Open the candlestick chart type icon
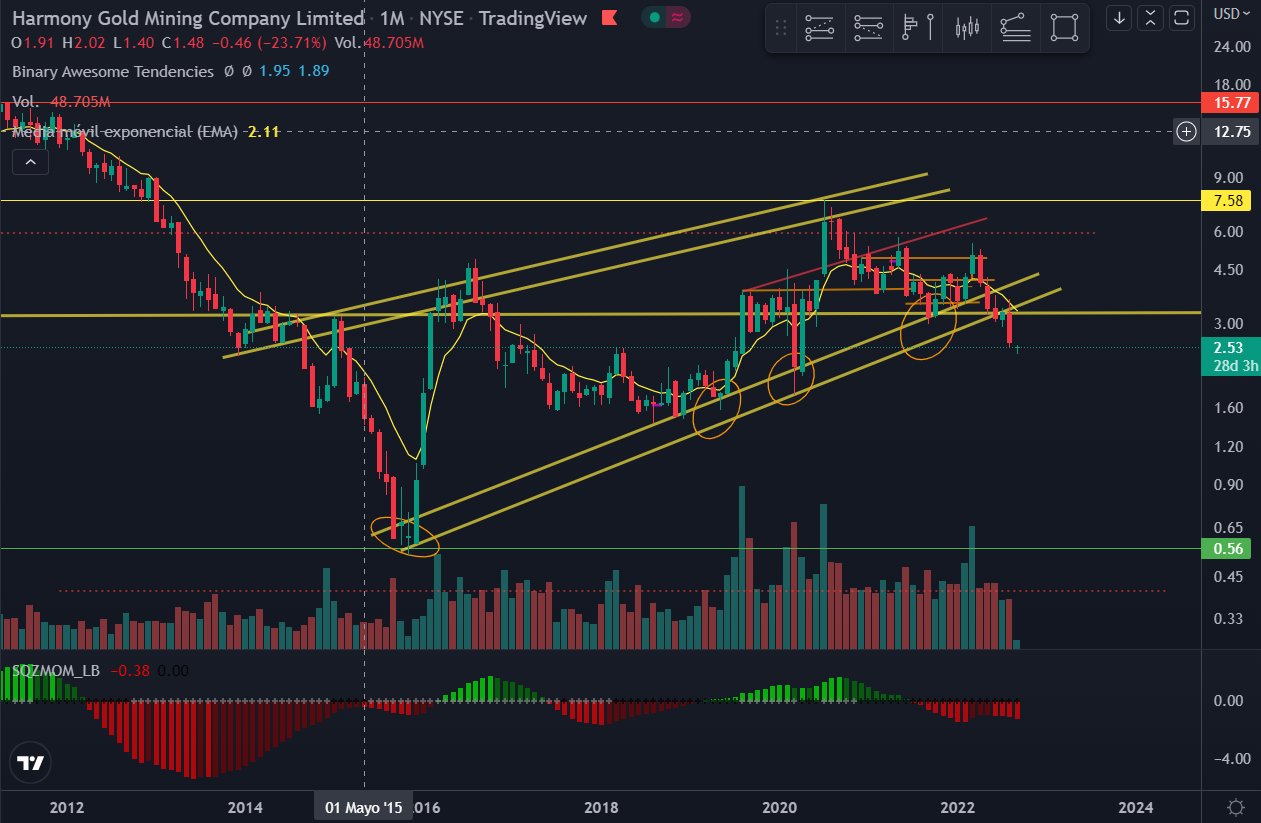 coord(966,29)
